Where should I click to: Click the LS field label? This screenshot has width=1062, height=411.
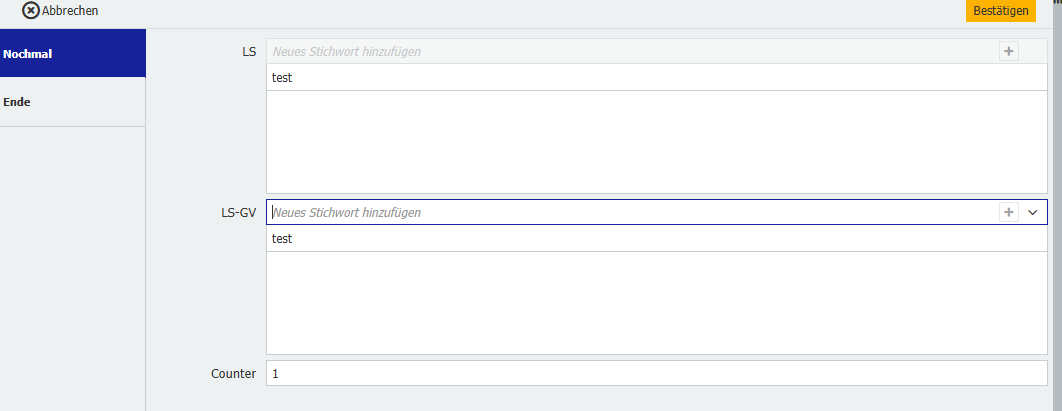(249, 51)
